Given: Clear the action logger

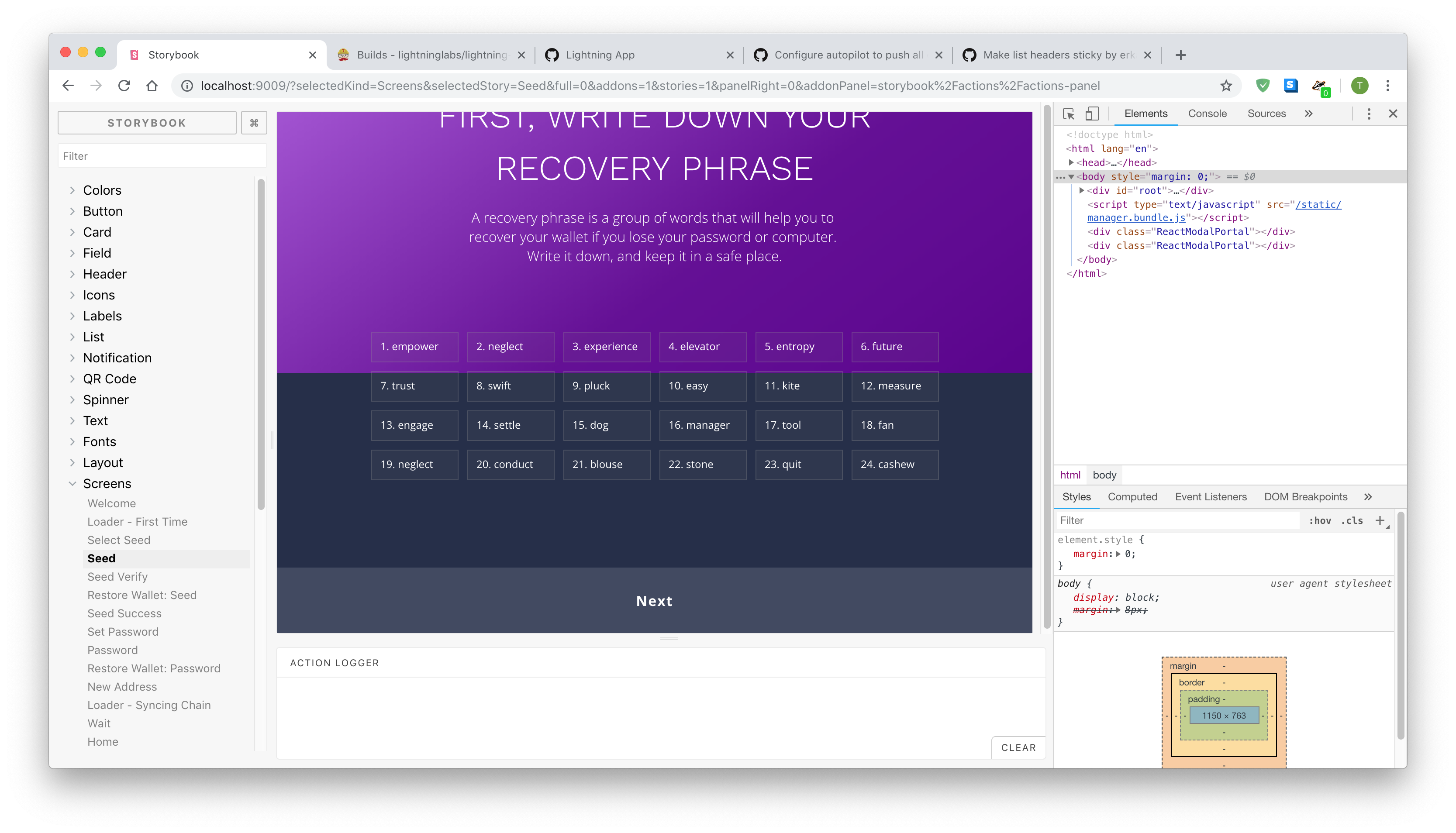Looking at the screenshot, I should tap(1018, 748).
